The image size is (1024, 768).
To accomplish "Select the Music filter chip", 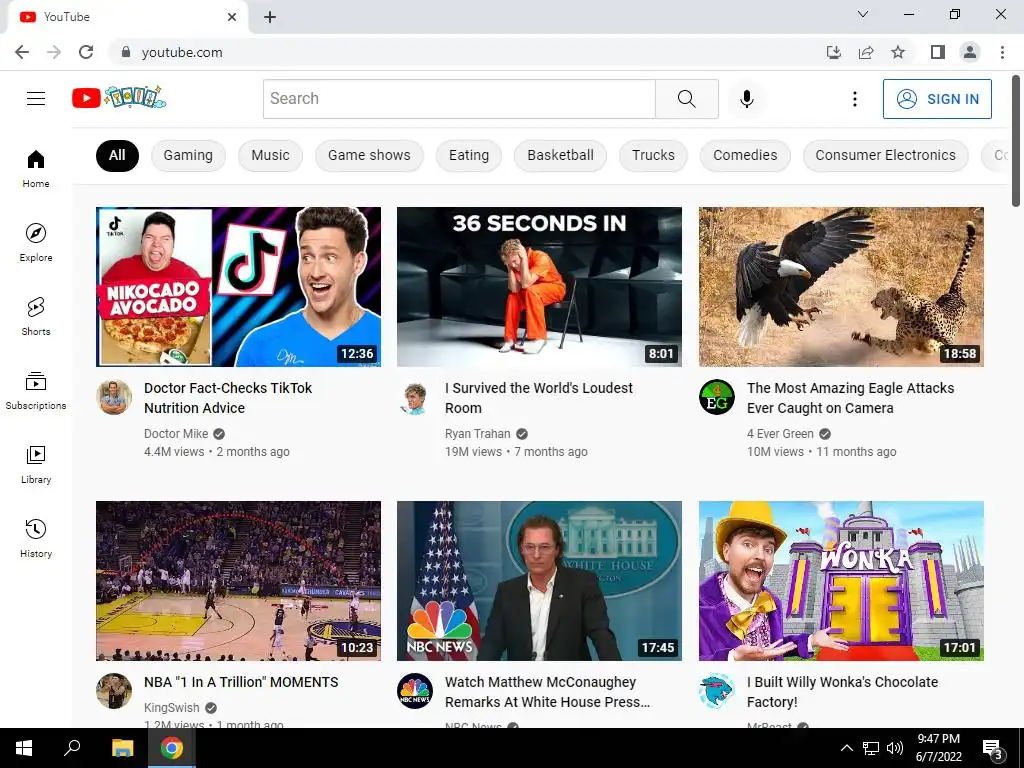I will tap(270, 155).
